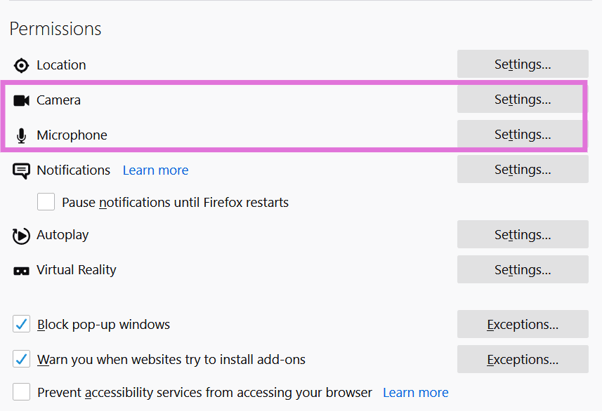This screenshot has width=602, height=411.
Task: Open Autoplay Settings dialog
Action: click(522, 235)
